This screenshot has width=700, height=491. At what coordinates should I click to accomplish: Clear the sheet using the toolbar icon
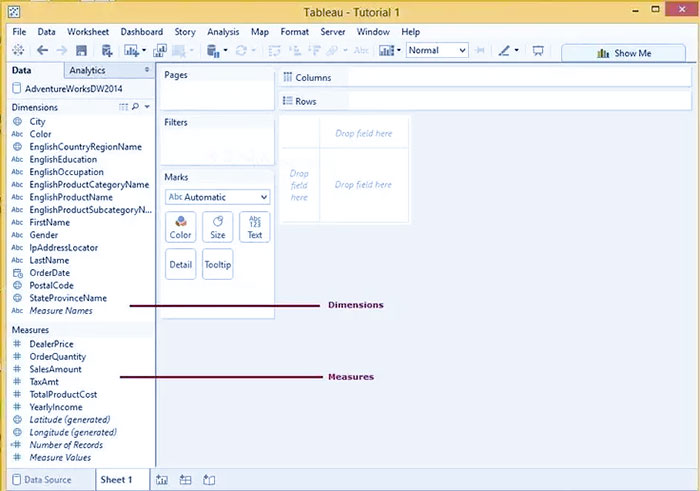tap(179, 51)
